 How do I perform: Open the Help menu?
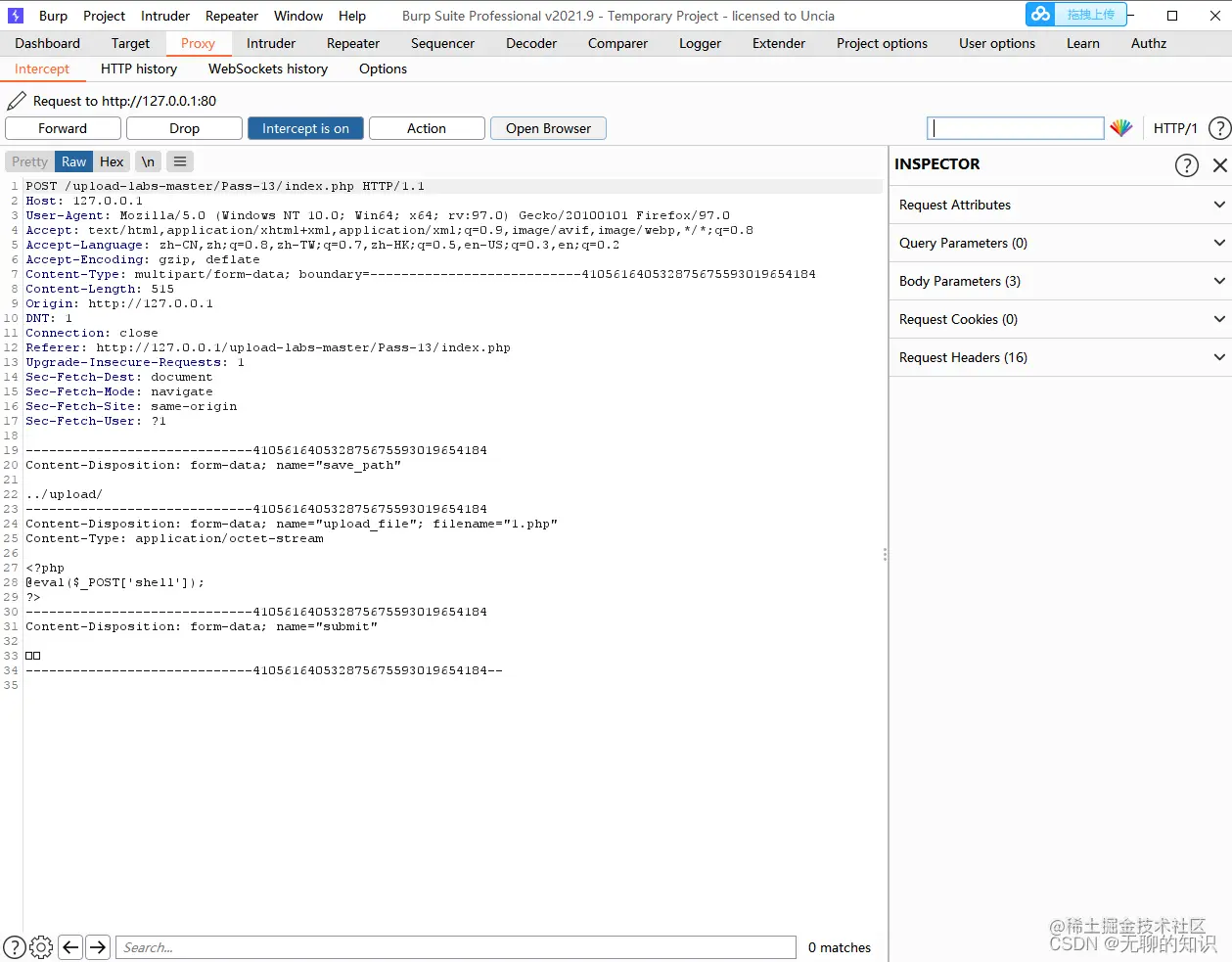coord(352,16)
